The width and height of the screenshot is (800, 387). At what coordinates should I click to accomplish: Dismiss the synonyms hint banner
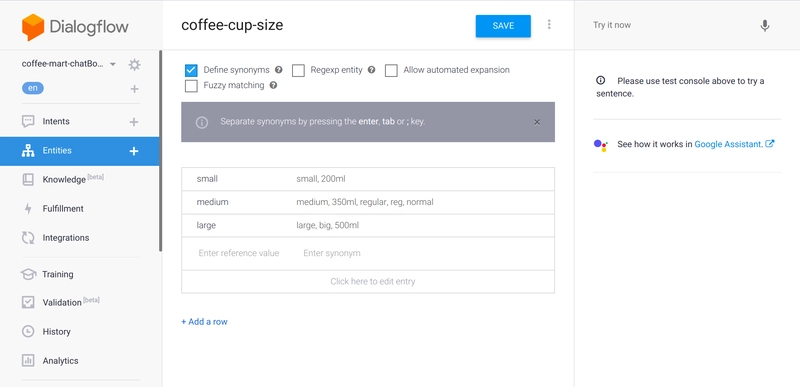[x=537, y=122]
